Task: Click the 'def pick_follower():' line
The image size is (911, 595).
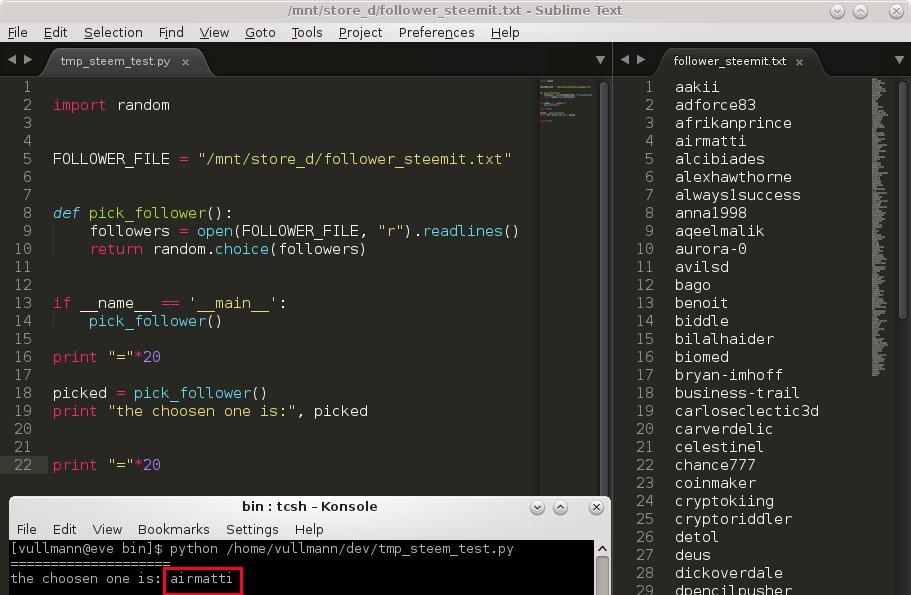Action: pos(142,213)
